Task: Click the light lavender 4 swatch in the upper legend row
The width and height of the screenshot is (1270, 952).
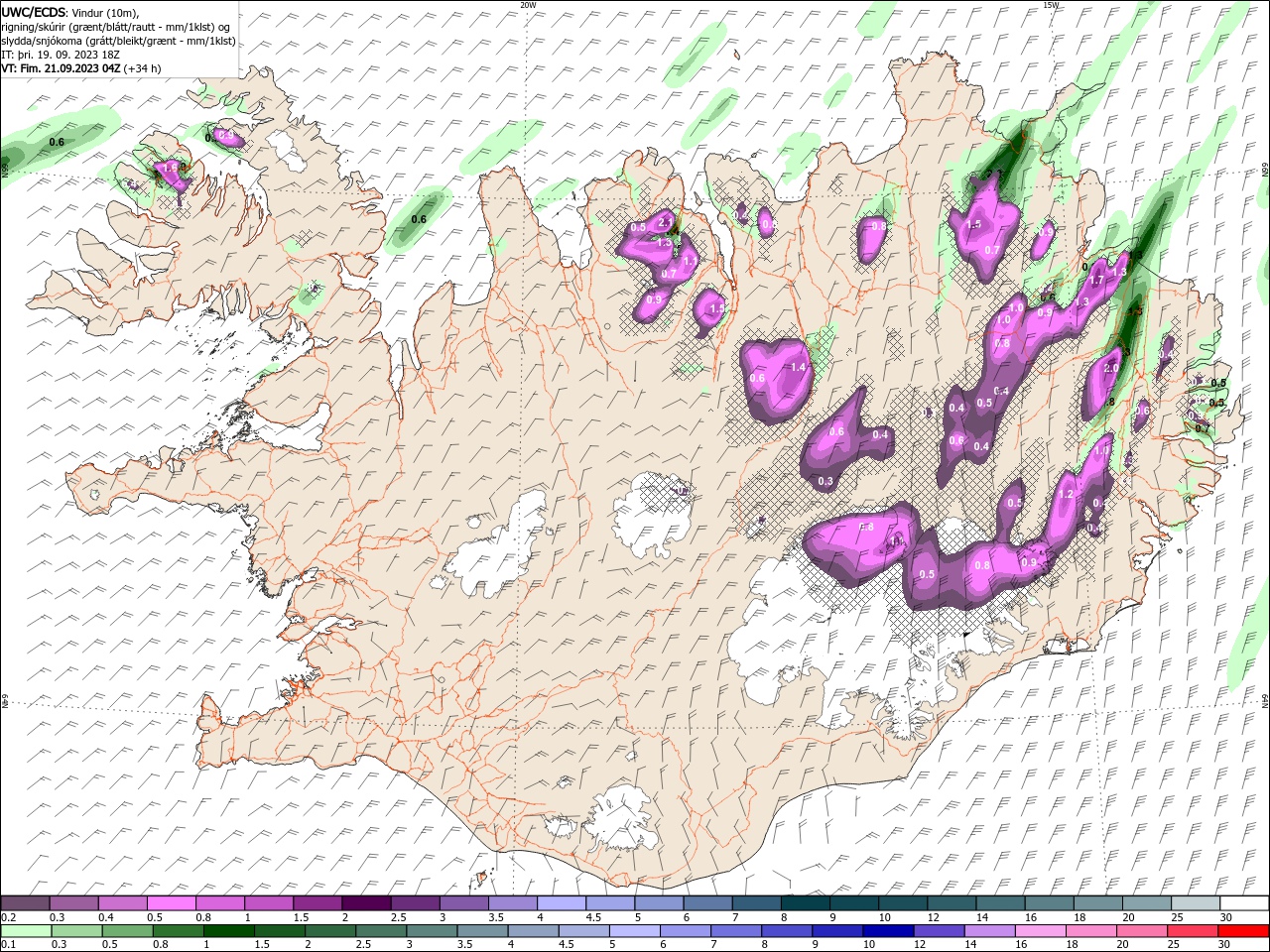Action: (x=561, y=903)
